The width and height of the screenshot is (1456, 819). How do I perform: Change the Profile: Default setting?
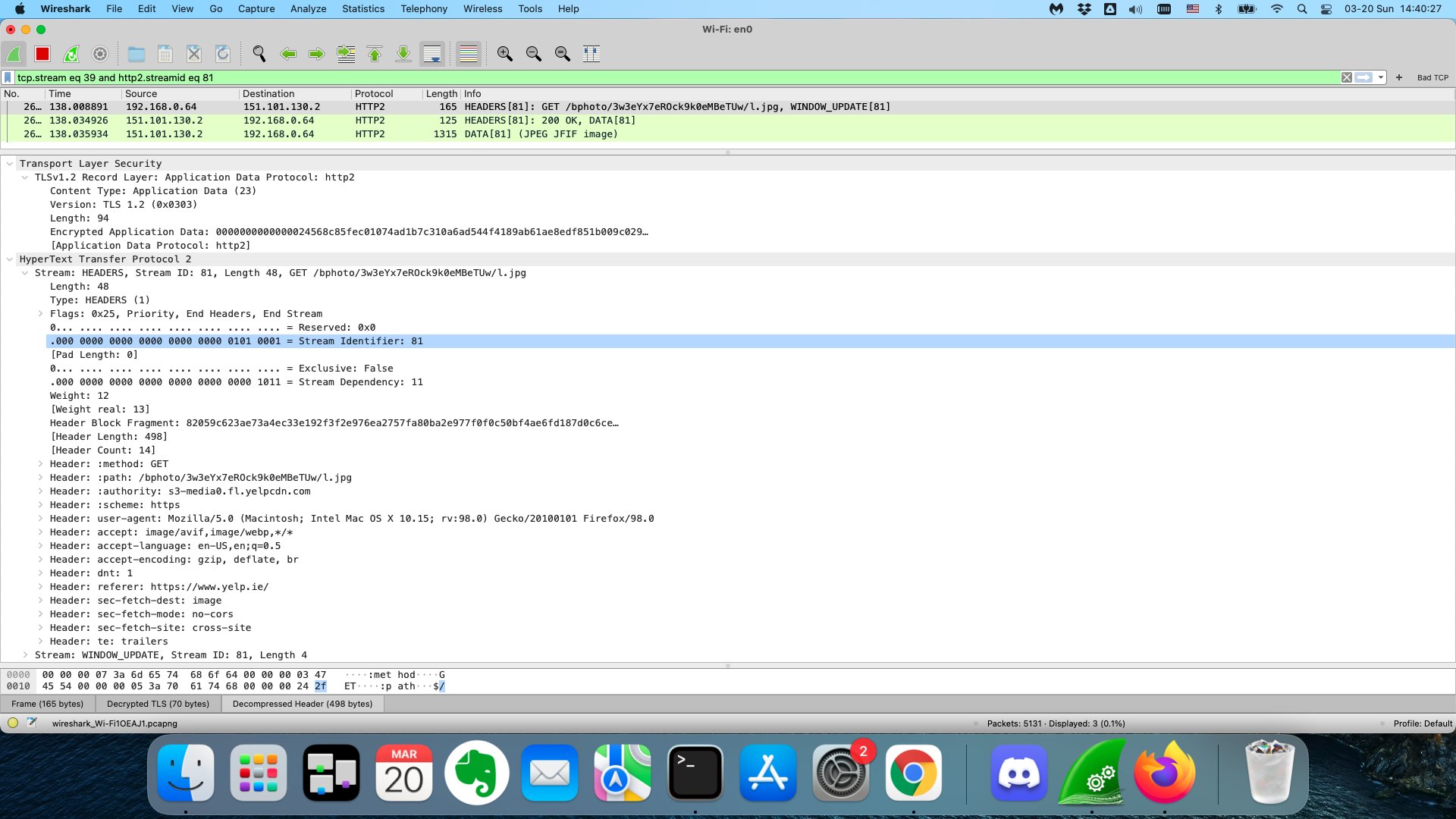(x=1423, y=723)
